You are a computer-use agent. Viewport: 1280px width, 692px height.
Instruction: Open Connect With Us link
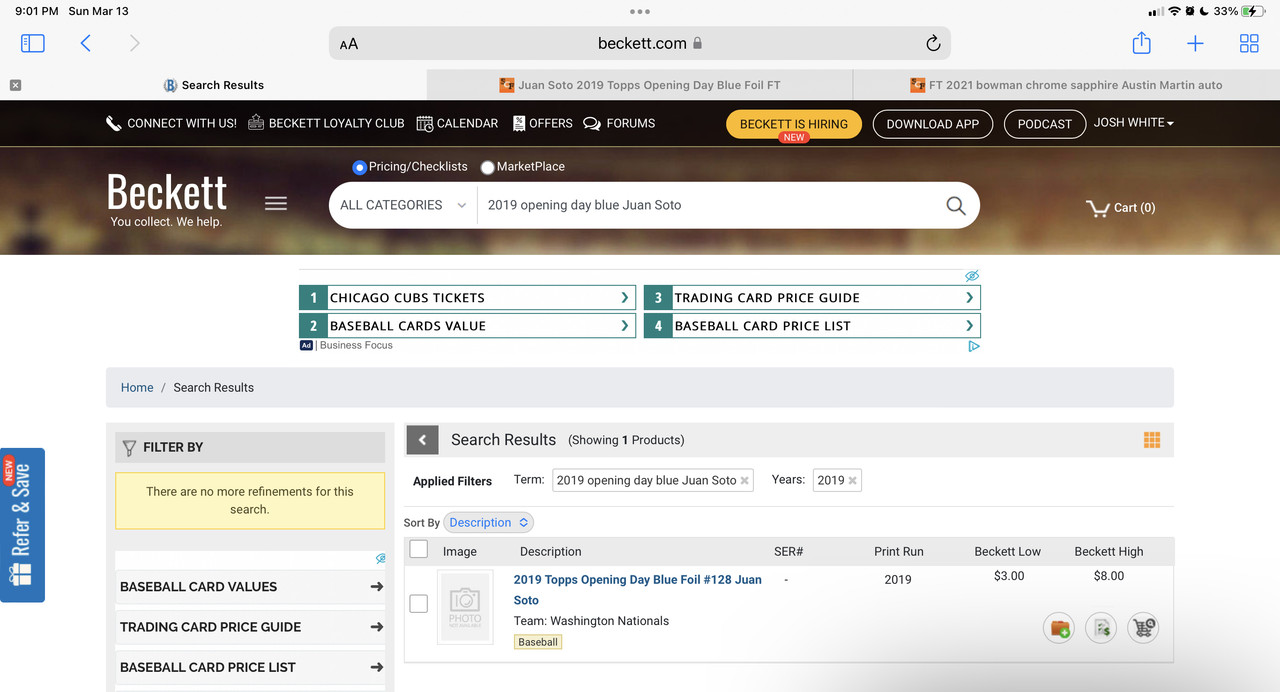pos(171,124)
